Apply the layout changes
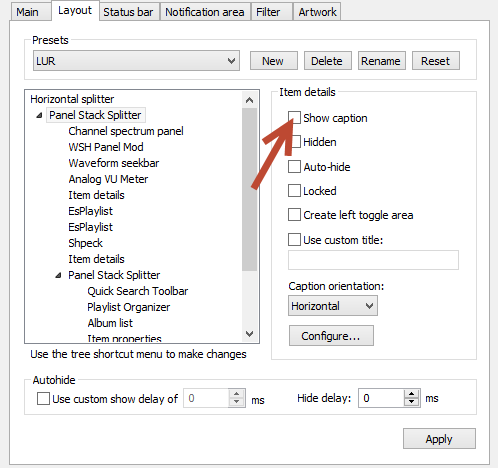The width and height of the screenshot is (498, 468). point(439,439)
